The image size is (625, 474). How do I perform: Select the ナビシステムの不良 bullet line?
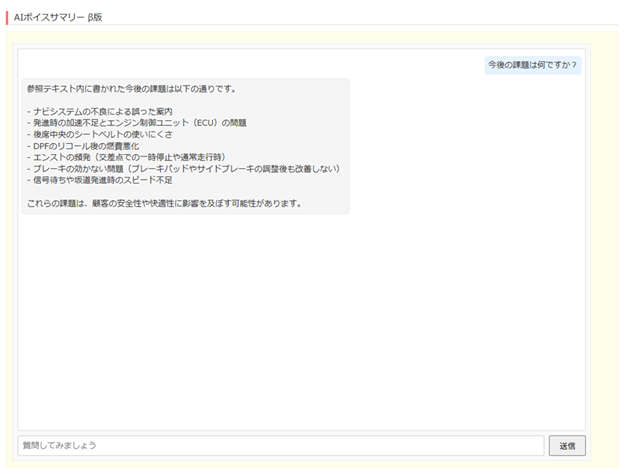pos(100,111)
